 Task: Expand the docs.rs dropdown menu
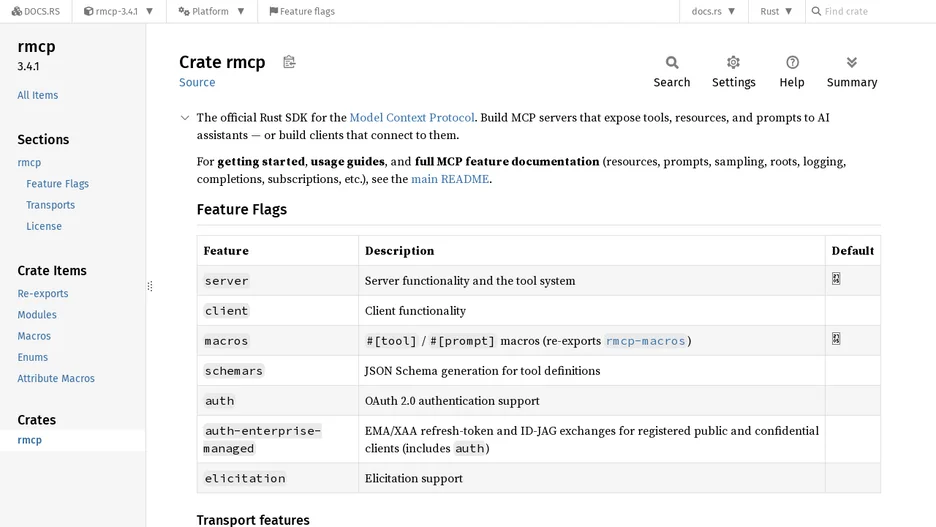point(713,11)
